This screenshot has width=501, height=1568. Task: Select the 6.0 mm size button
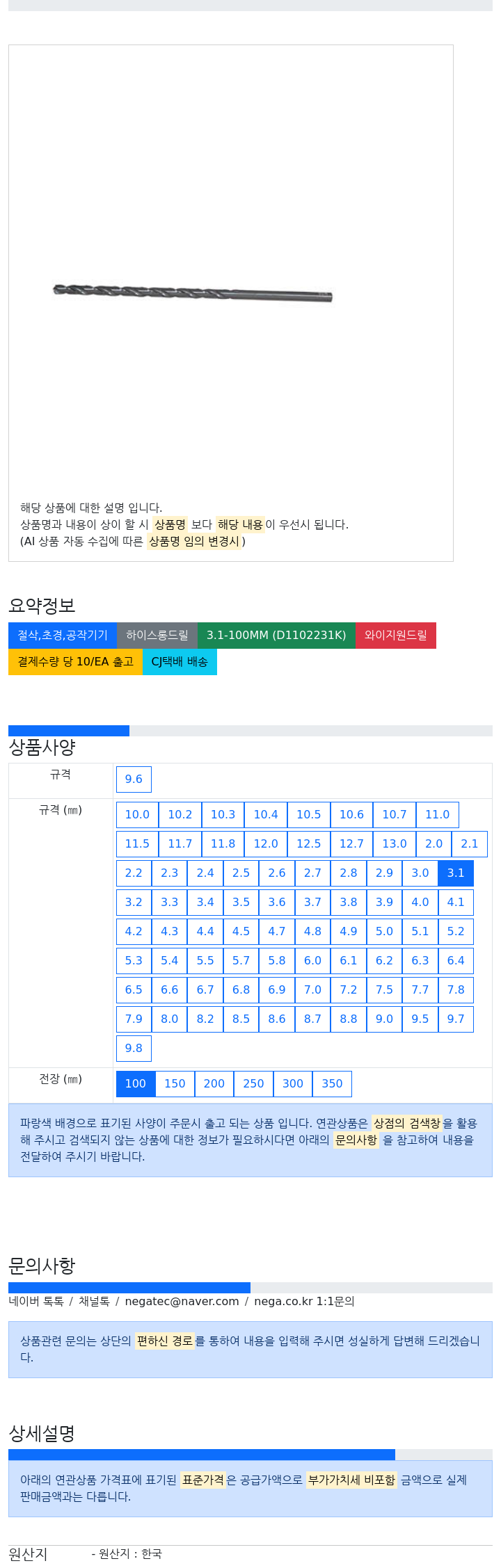tap(312, 961)
